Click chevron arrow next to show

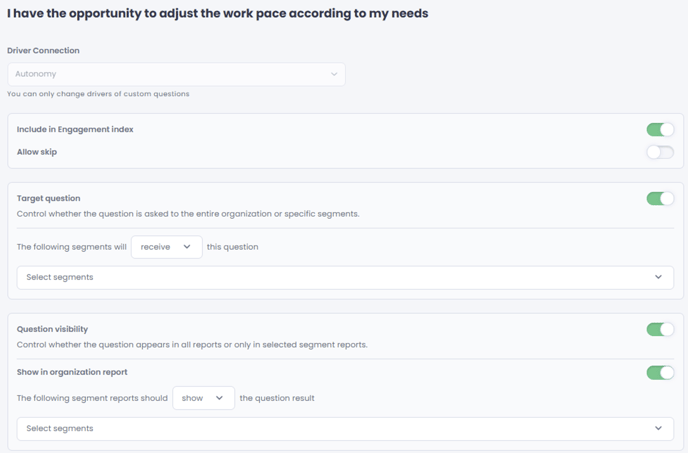219,398
